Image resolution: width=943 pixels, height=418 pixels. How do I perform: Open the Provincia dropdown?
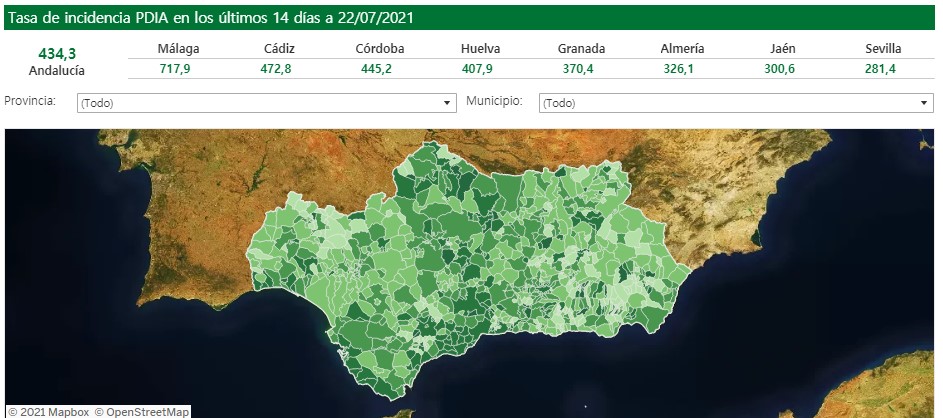point(266,103)
